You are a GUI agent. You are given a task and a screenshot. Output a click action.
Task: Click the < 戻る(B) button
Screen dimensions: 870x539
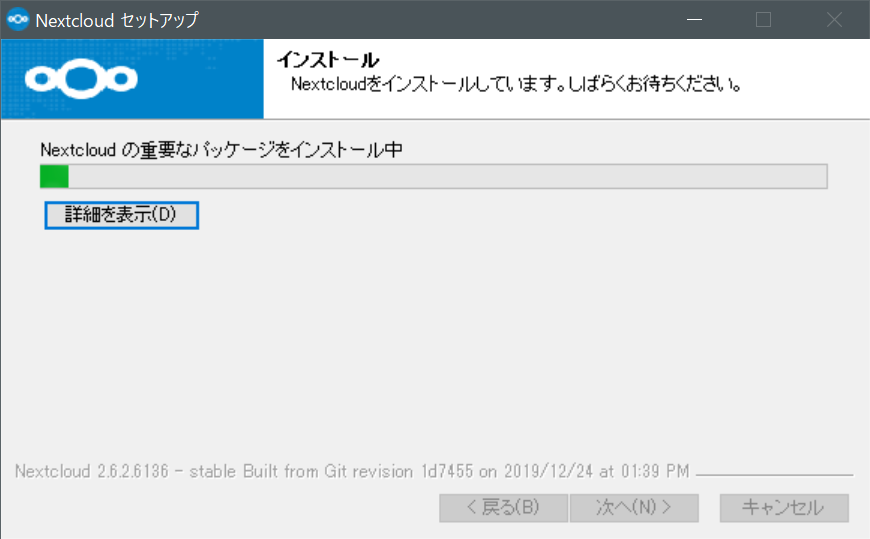tap(503, 507)
